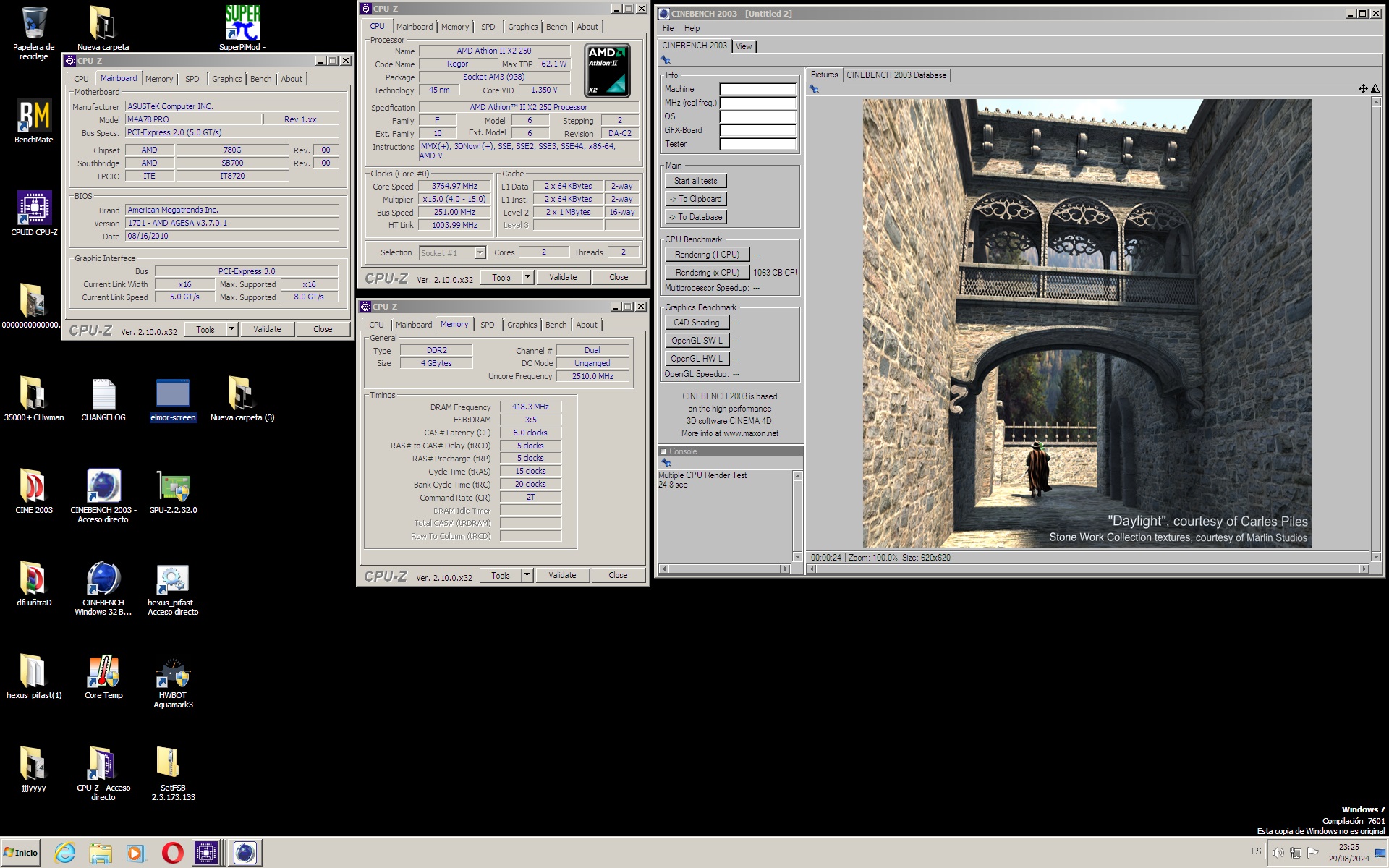Select the CPUID CPU-Z desktop shortcut
This screenshot has width=1389, height=868.
pos(34,213)
